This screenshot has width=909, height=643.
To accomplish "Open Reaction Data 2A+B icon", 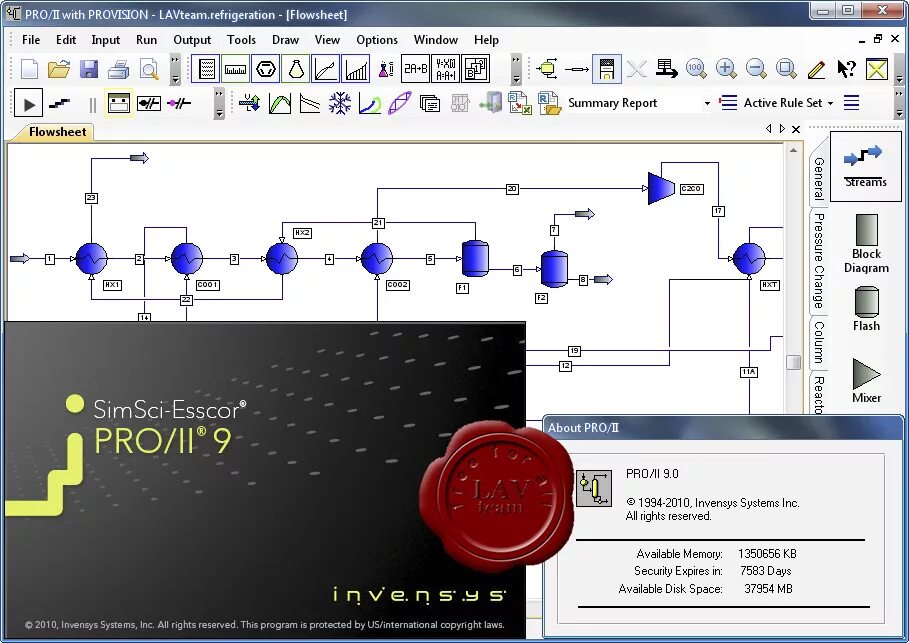I will (416, 69).
